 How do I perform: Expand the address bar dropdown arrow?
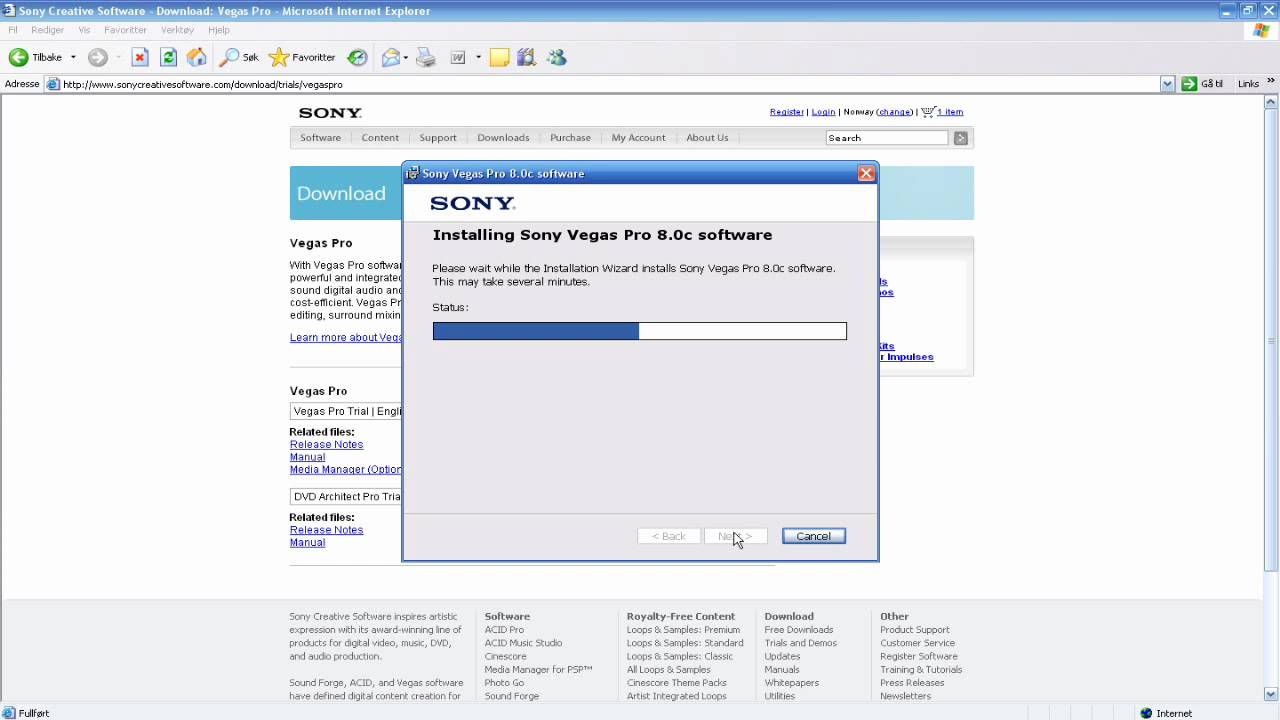[1167, 84]
